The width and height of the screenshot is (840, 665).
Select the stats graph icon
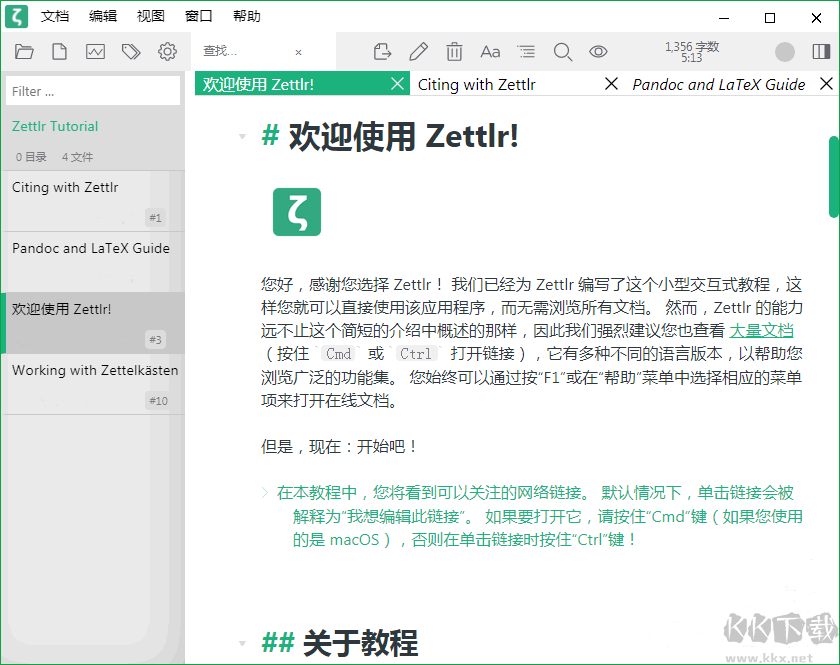click(94, 51)
